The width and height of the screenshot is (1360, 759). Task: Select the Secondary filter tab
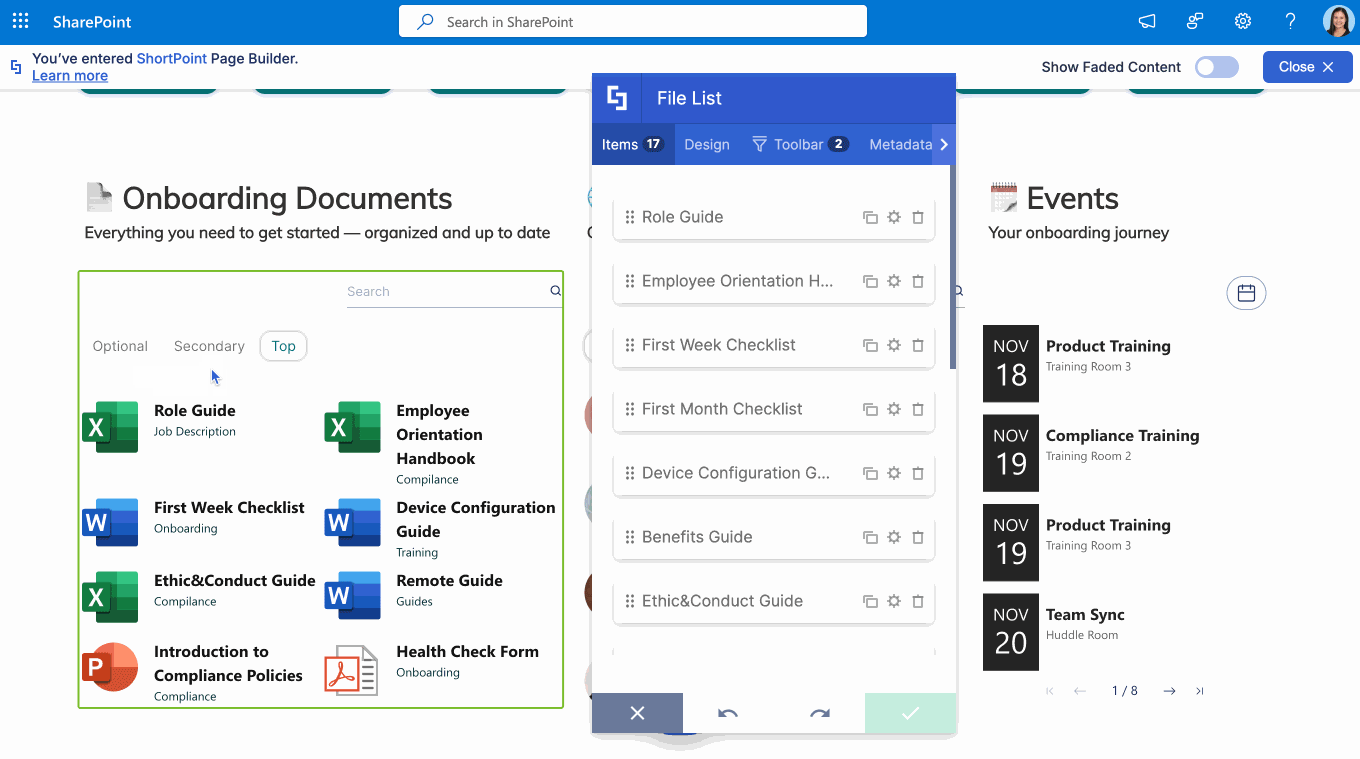tap(209, 346)
